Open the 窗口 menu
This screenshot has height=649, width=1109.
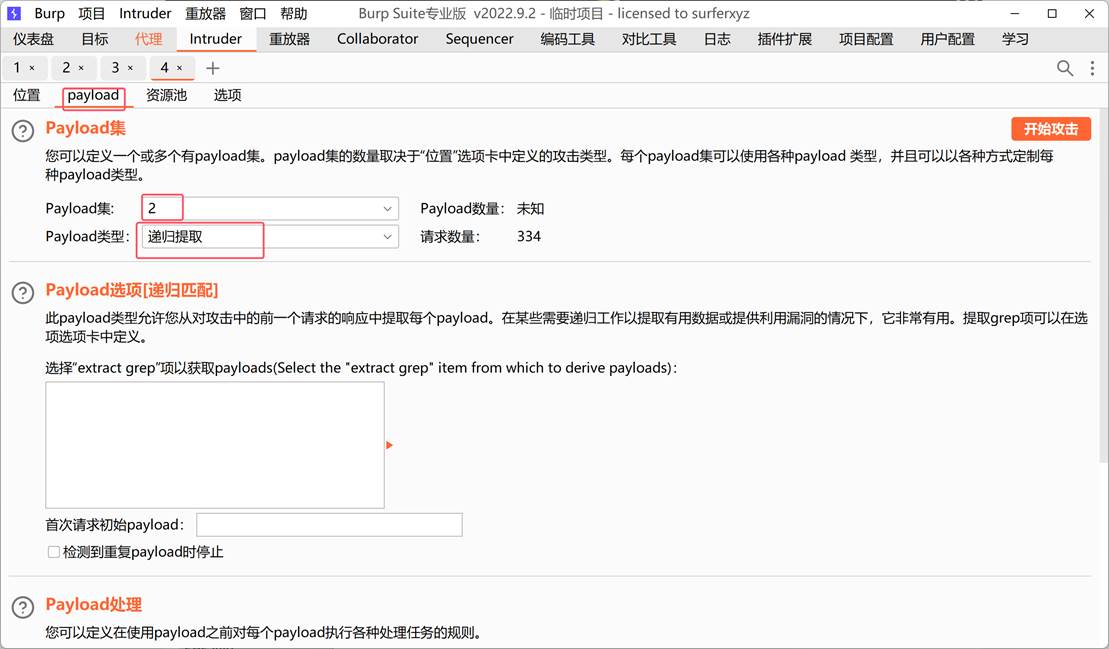coord(252,13)
